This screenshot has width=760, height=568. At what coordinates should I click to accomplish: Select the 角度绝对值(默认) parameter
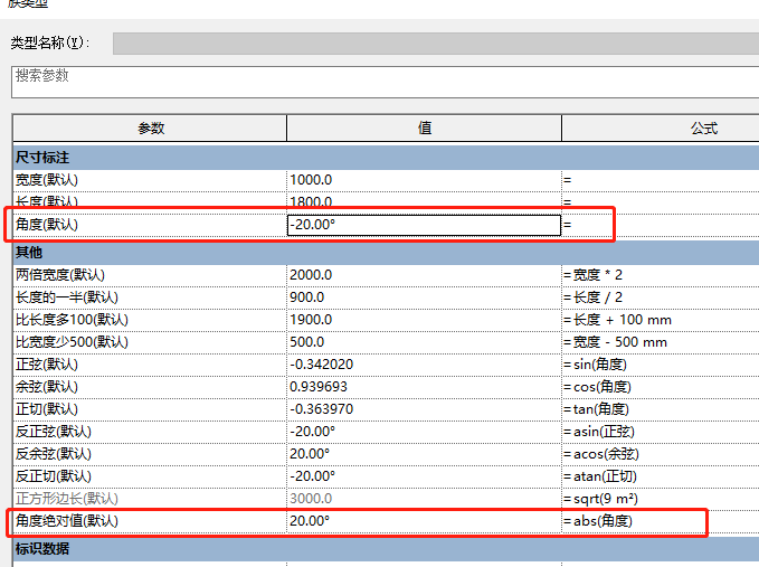(67, 521)
